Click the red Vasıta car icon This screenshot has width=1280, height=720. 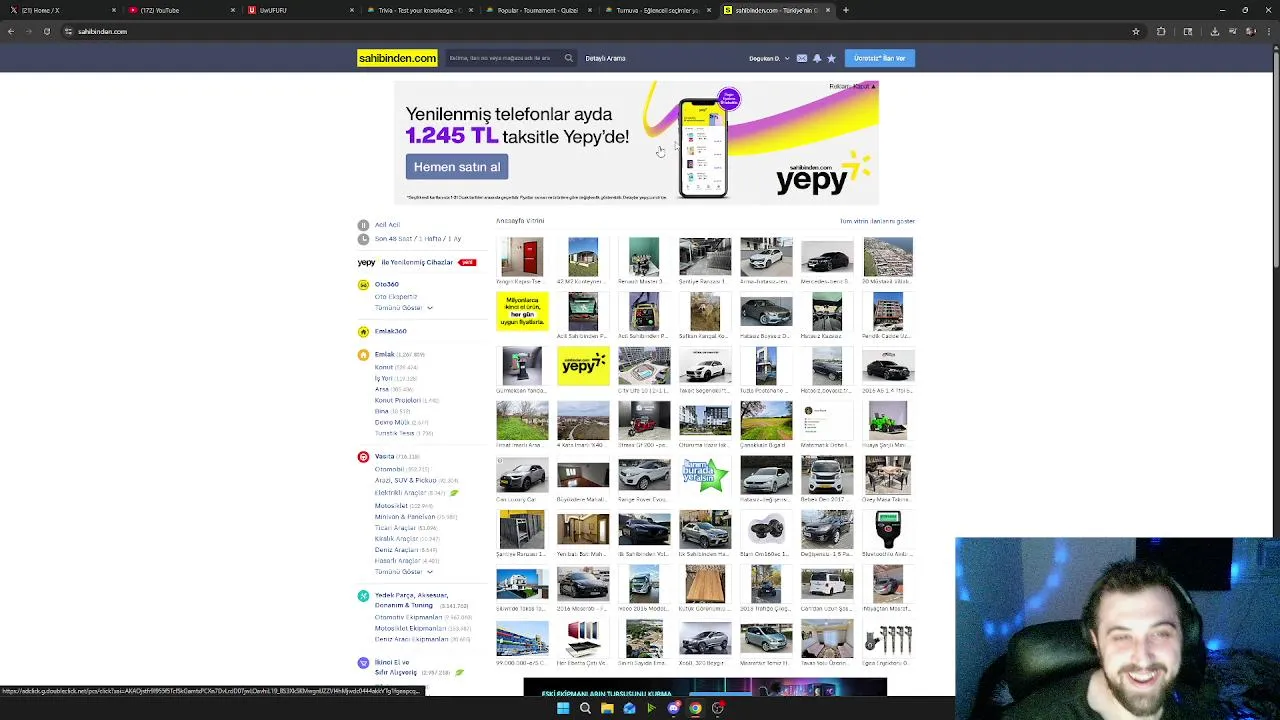[363, 457]
